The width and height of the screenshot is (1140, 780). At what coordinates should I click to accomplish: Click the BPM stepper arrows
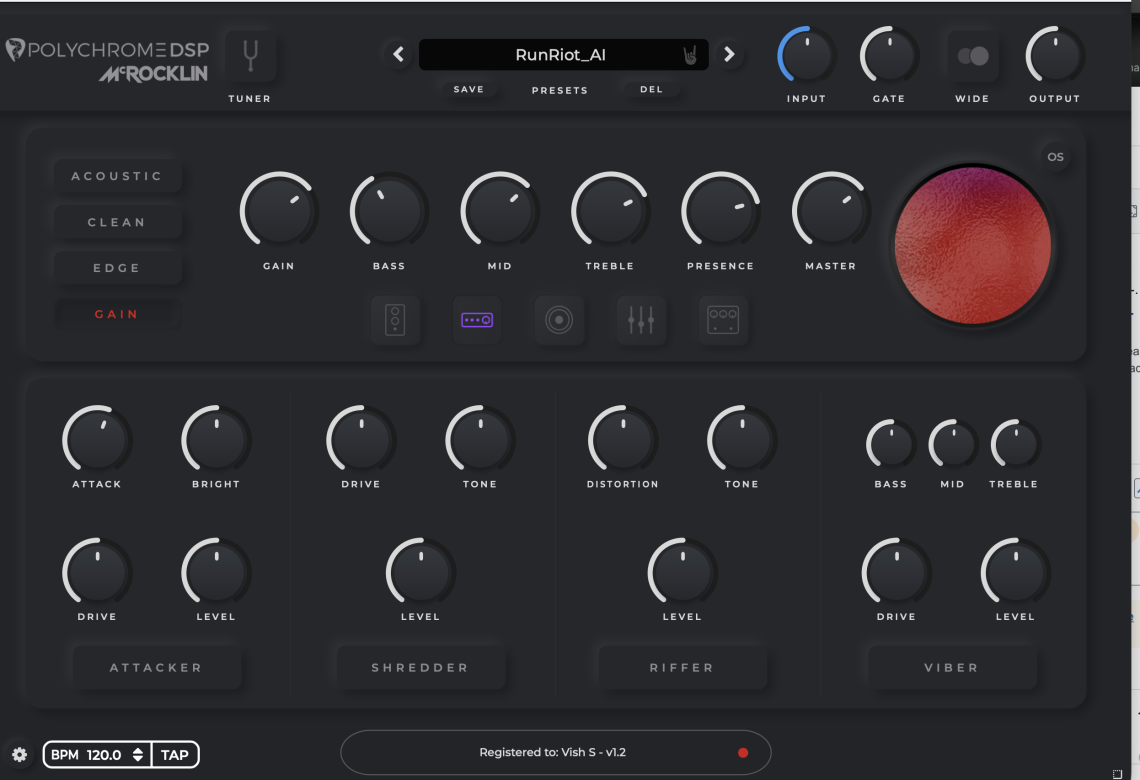click(x=137, y=755)
